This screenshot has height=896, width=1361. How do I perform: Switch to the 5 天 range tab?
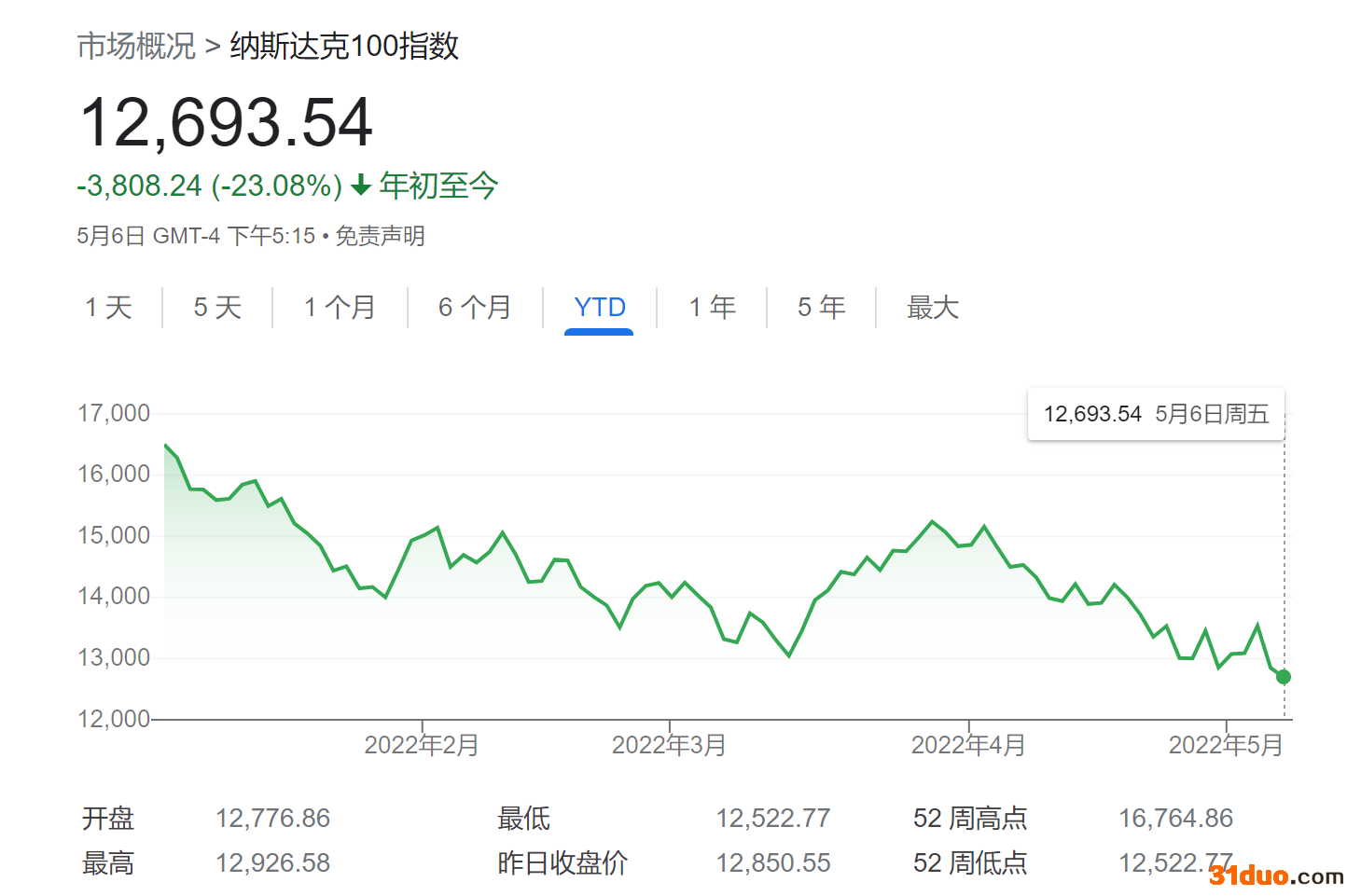(217, 307)
